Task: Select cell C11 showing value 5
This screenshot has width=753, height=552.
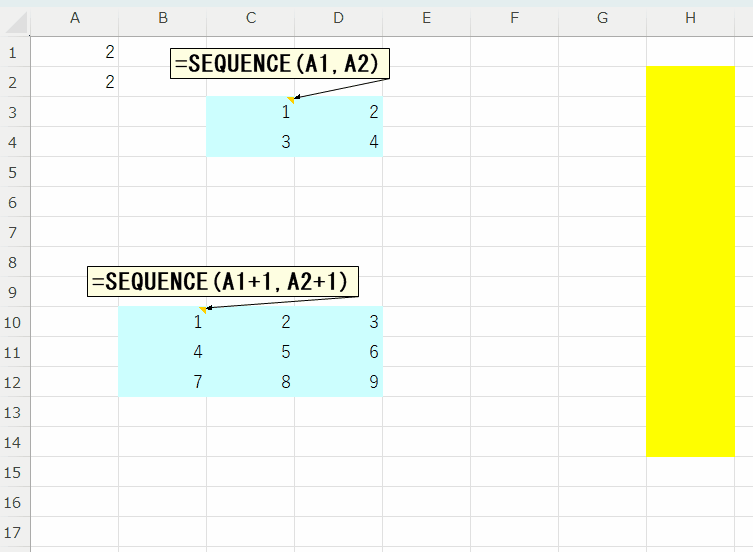Action: coord(251,352)
